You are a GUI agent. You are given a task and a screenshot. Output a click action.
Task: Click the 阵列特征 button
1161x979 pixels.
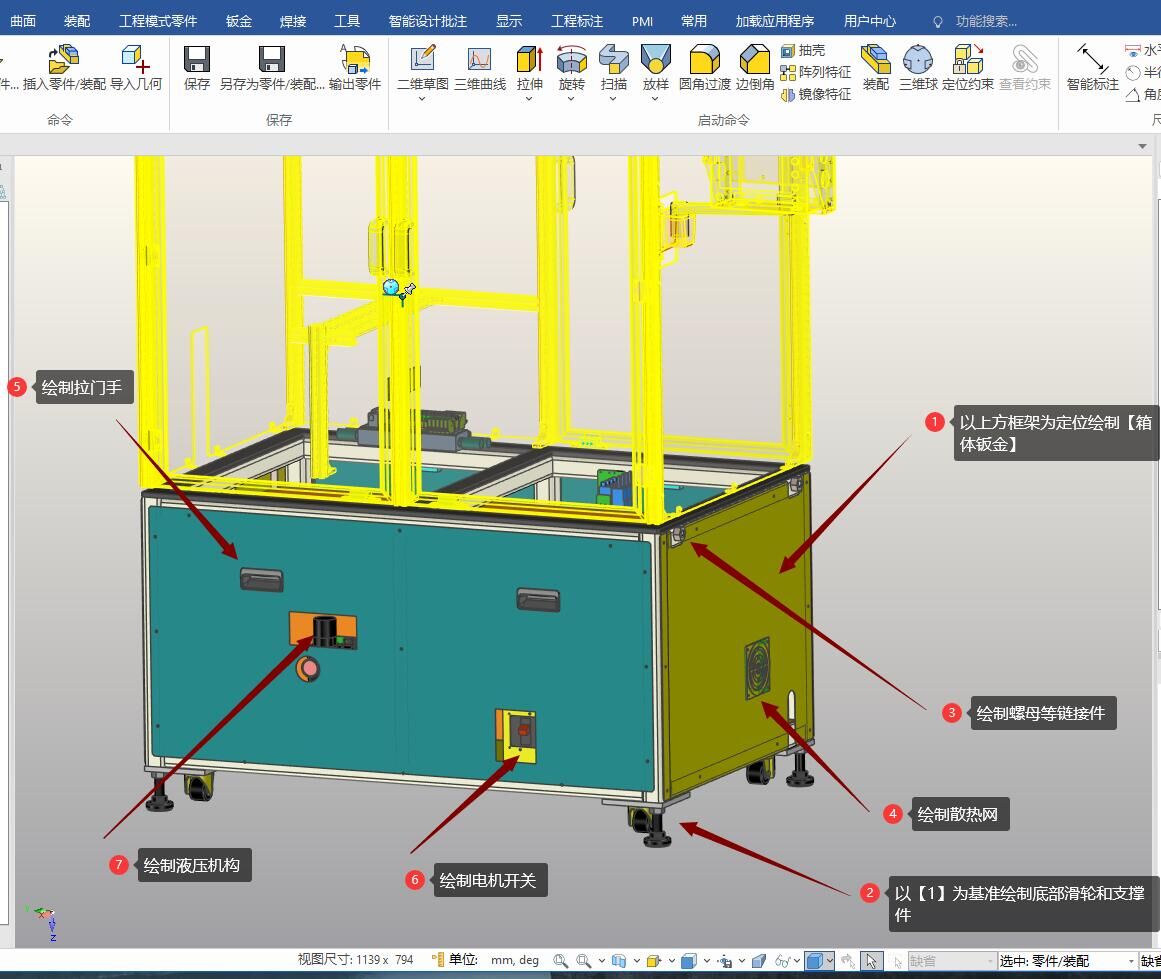coord(816,72)
